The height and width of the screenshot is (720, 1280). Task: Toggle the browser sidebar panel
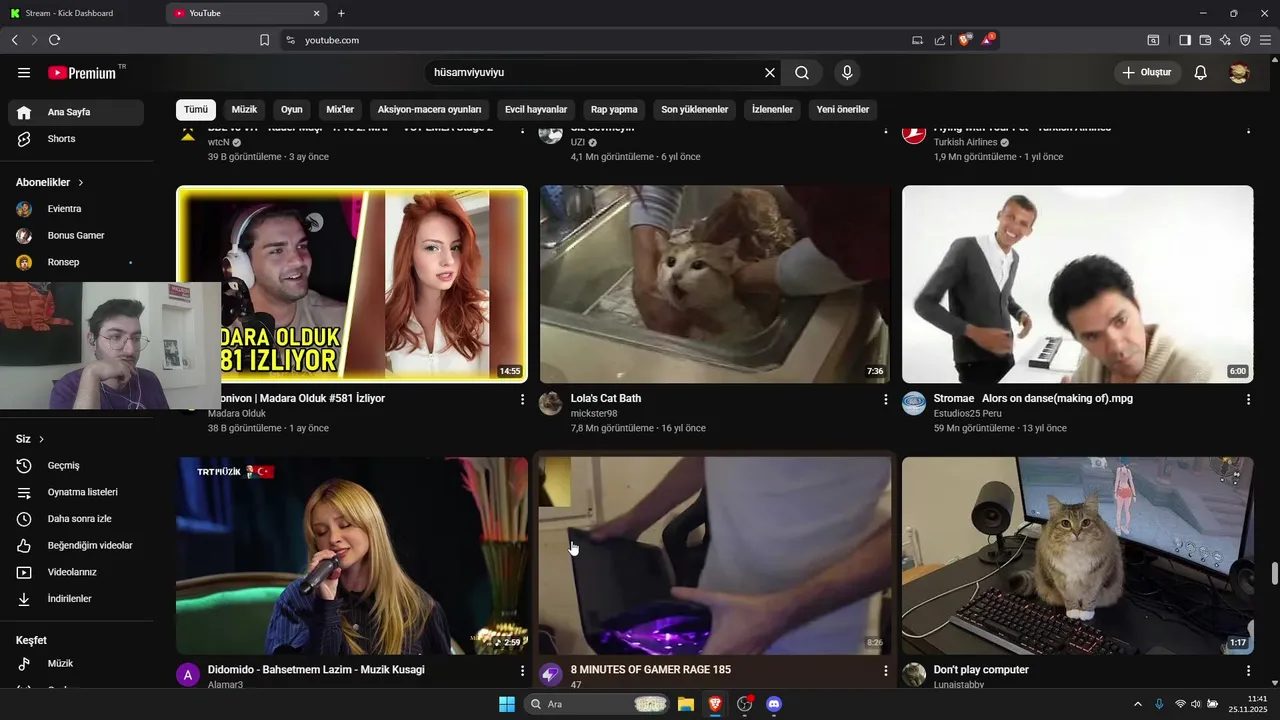(1185, 40)
